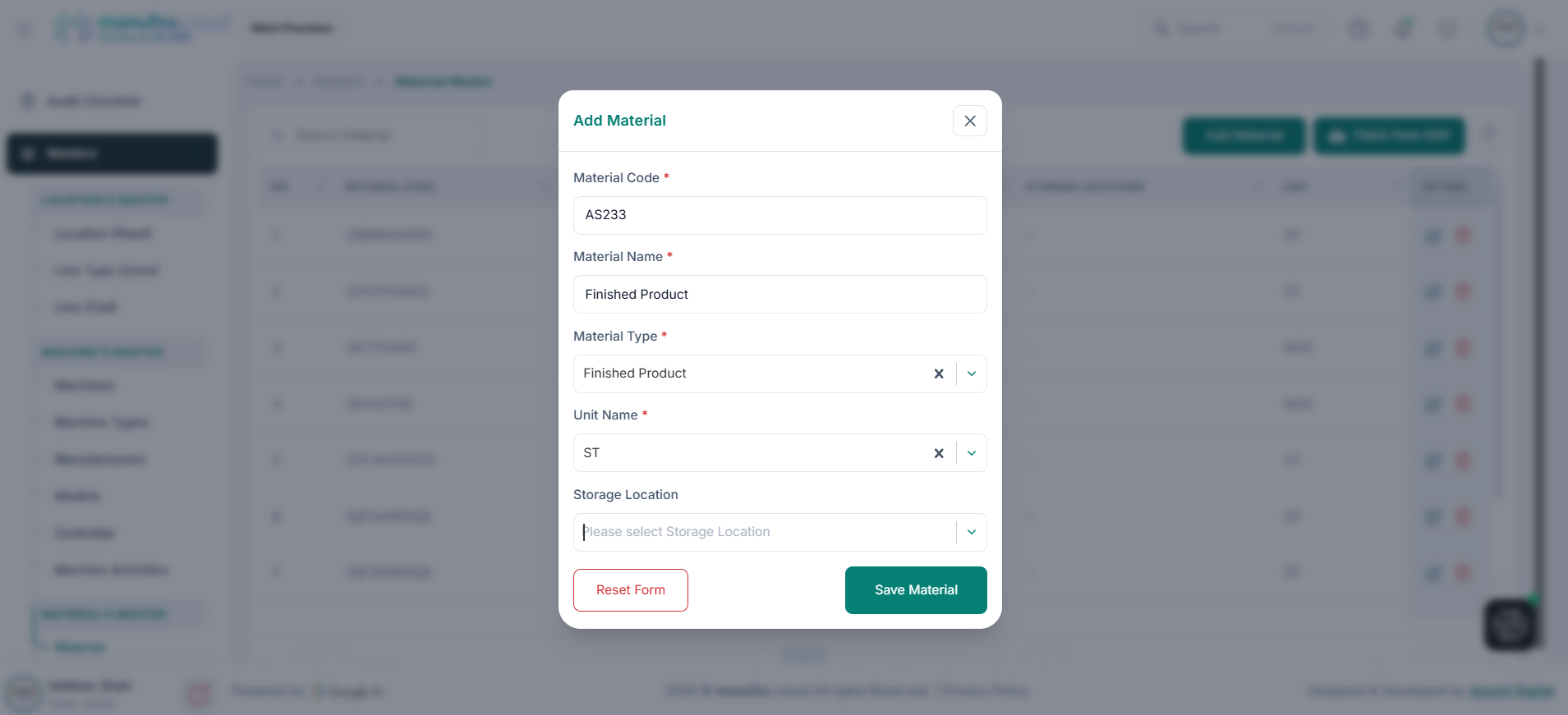Click the edit icon in first table row

point(1432,236)
